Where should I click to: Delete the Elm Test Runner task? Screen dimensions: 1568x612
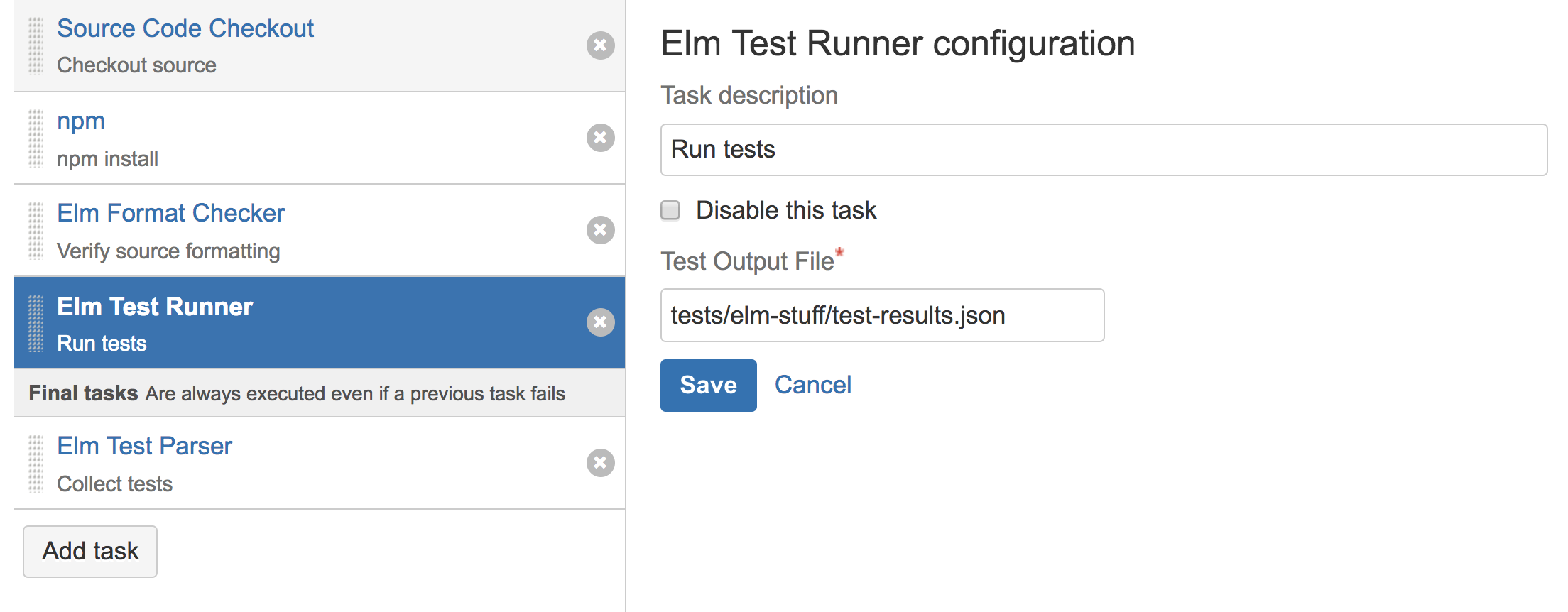tap(600, 322)
